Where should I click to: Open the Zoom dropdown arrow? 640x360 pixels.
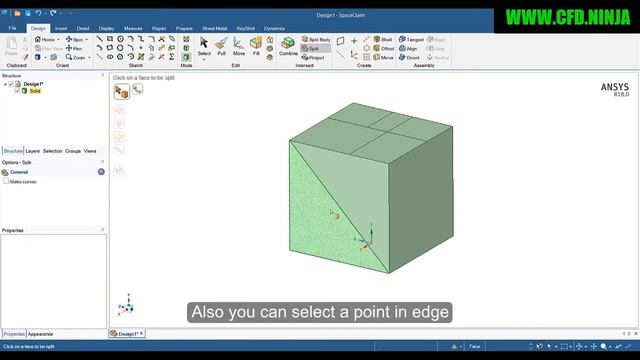coord(89,58)
